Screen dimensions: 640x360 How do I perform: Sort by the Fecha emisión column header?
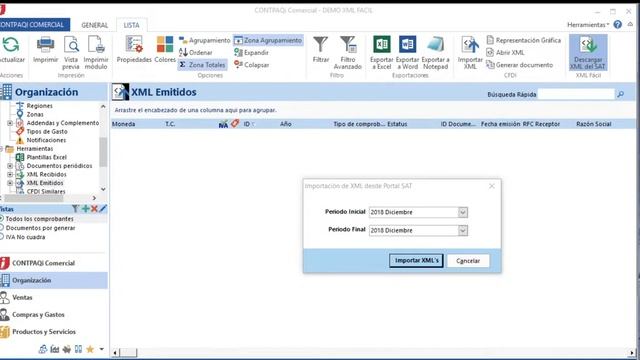click(x=500, y=124)
